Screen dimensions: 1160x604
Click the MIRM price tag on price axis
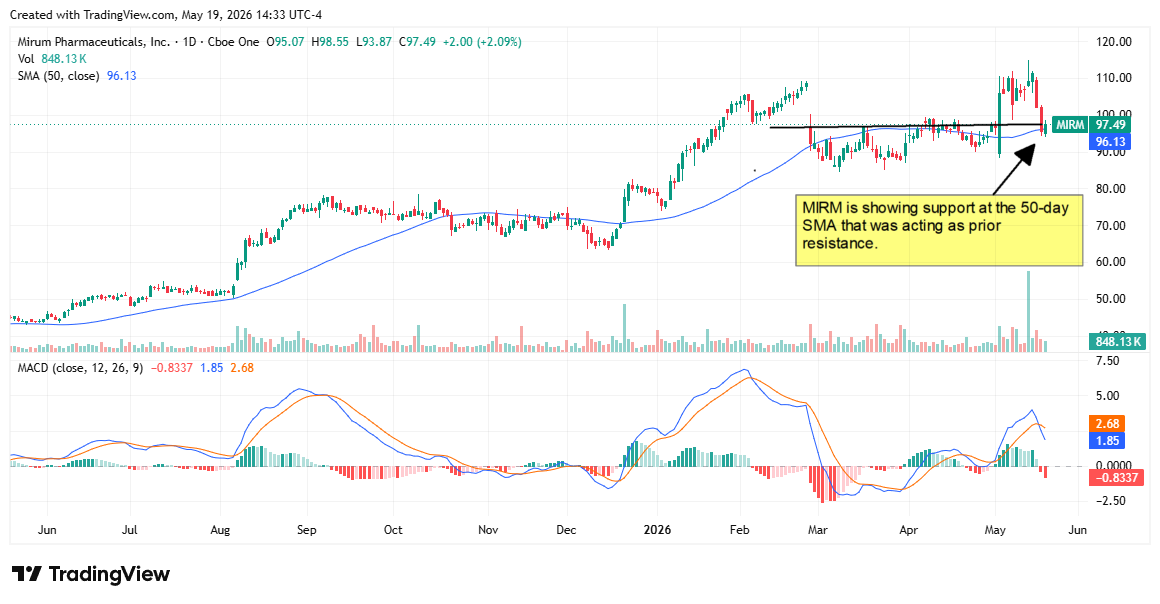pos(1070,125)
